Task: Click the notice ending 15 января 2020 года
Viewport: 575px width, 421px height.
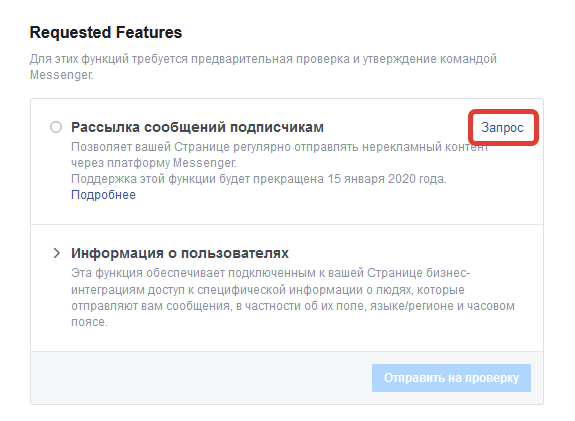Action: point(259,179)
